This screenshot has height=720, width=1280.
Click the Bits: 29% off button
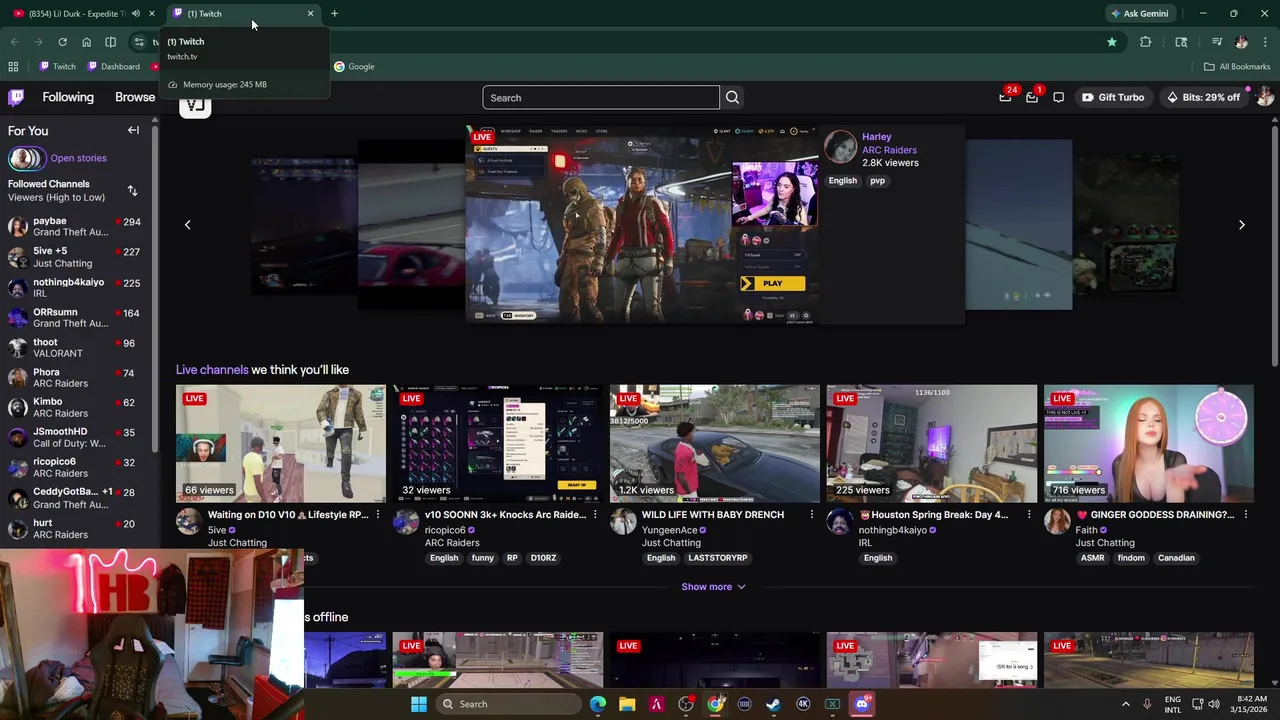[1203, 97]
